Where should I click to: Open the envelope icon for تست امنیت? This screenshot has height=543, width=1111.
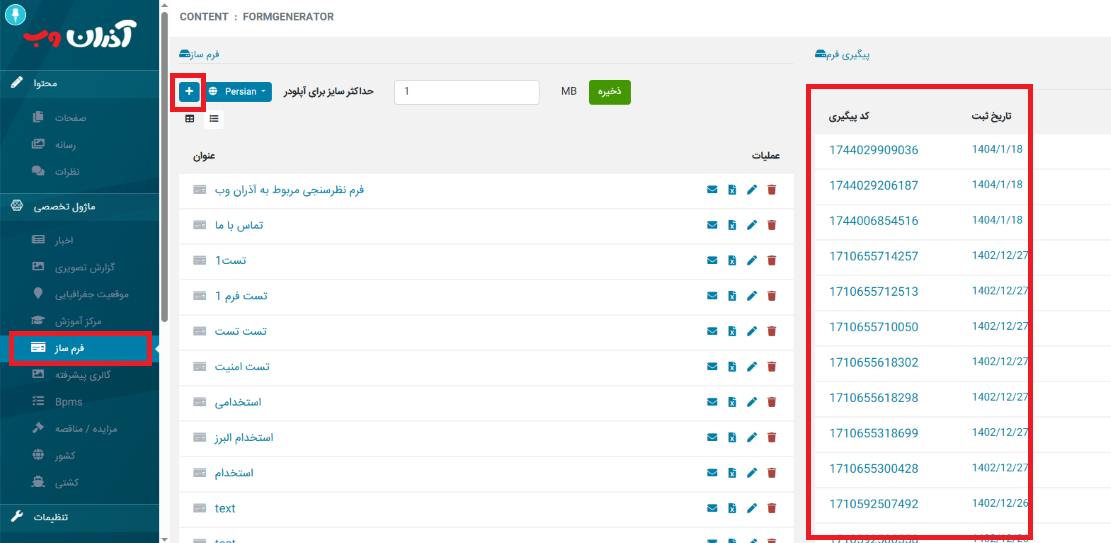712,367
